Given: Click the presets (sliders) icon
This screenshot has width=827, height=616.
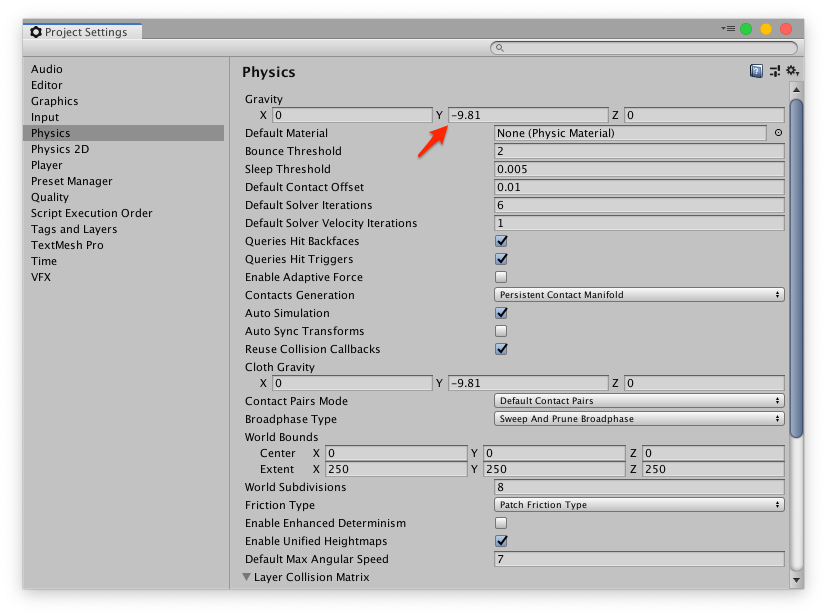Looking at the screenshot, I should pyautogui.click(x=772, y=71).
